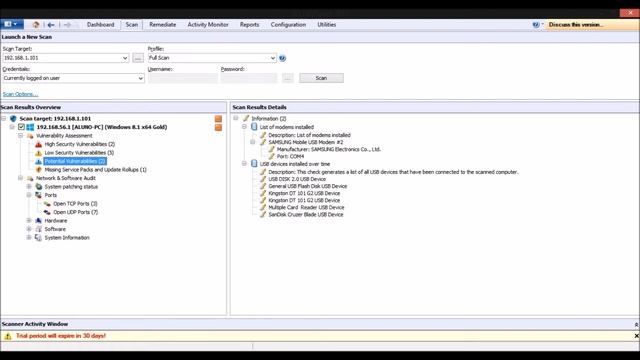Image resolution: width=640 pixels, height=360 pixels.
Task: Toggle the checkbox for 192.168.56.1 ALUNO-PC
Action: [21, 127]
